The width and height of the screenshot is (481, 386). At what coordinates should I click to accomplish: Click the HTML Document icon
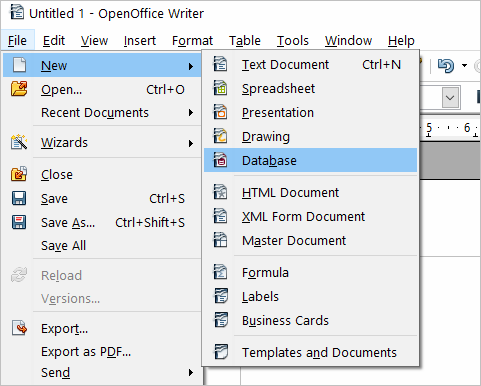pyautogui.click(x=220, y=192)
